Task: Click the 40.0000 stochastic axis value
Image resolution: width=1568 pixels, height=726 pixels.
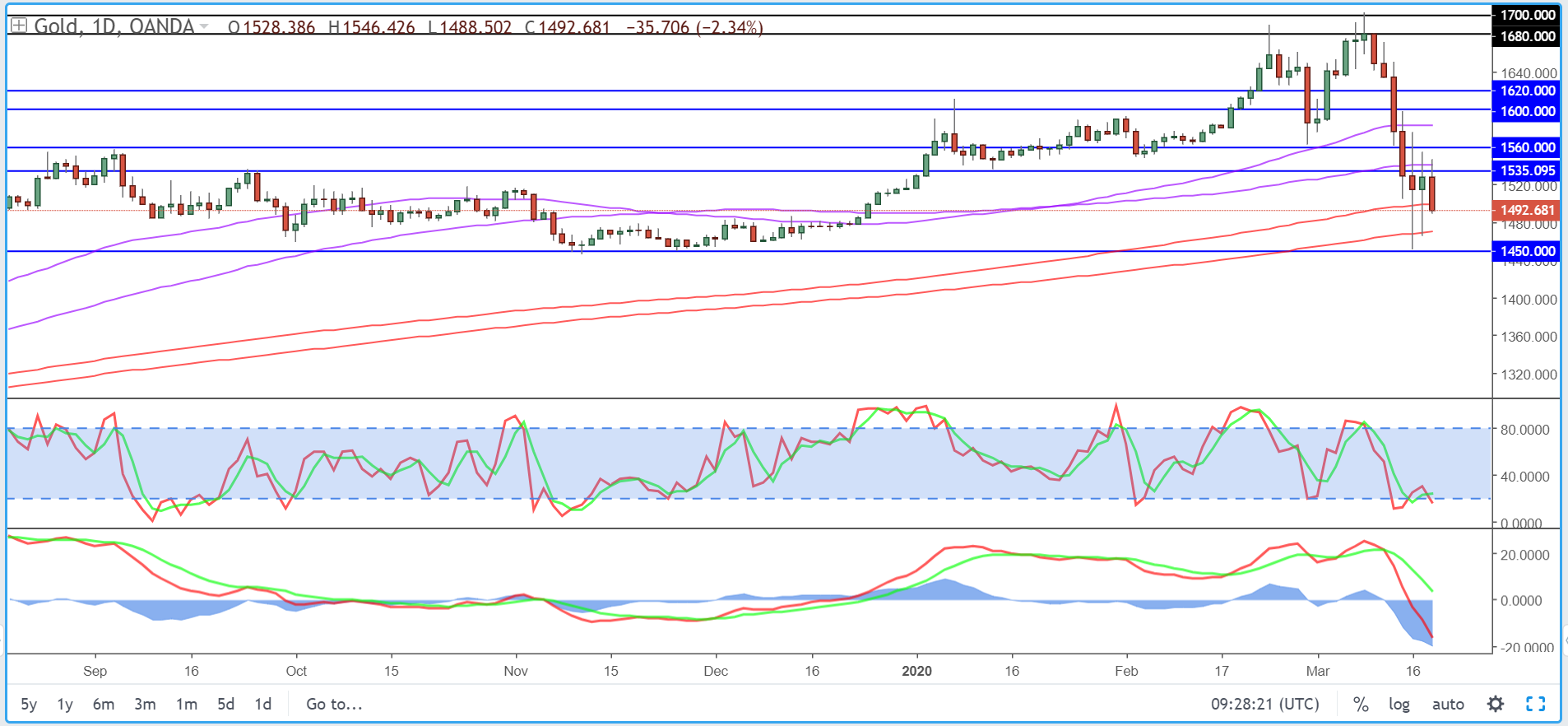Action: (1524, 477)
